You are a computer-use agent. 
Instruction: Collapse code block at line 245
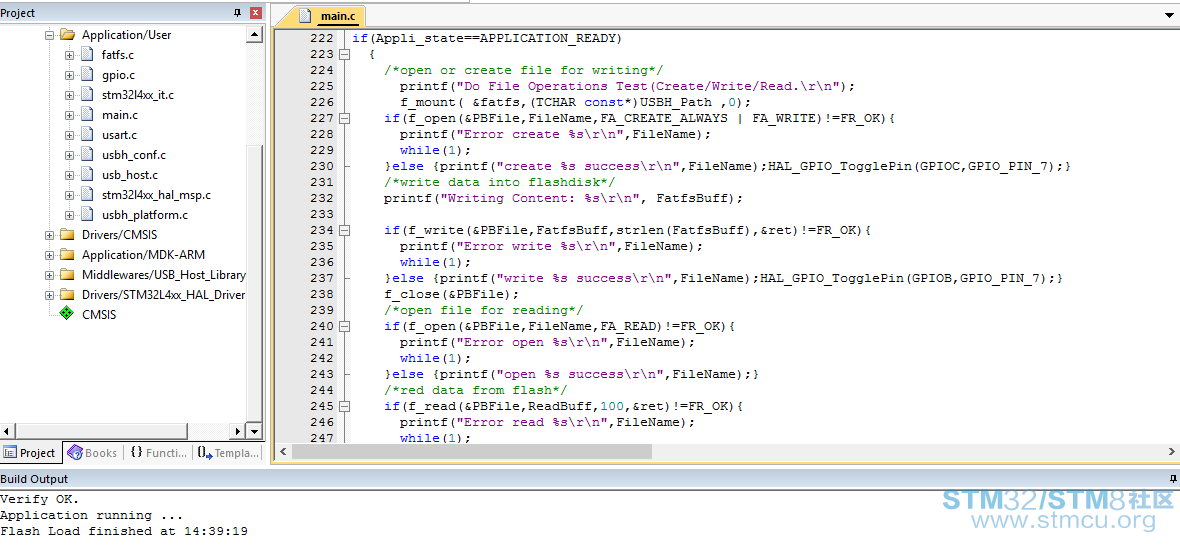point(345,406)
